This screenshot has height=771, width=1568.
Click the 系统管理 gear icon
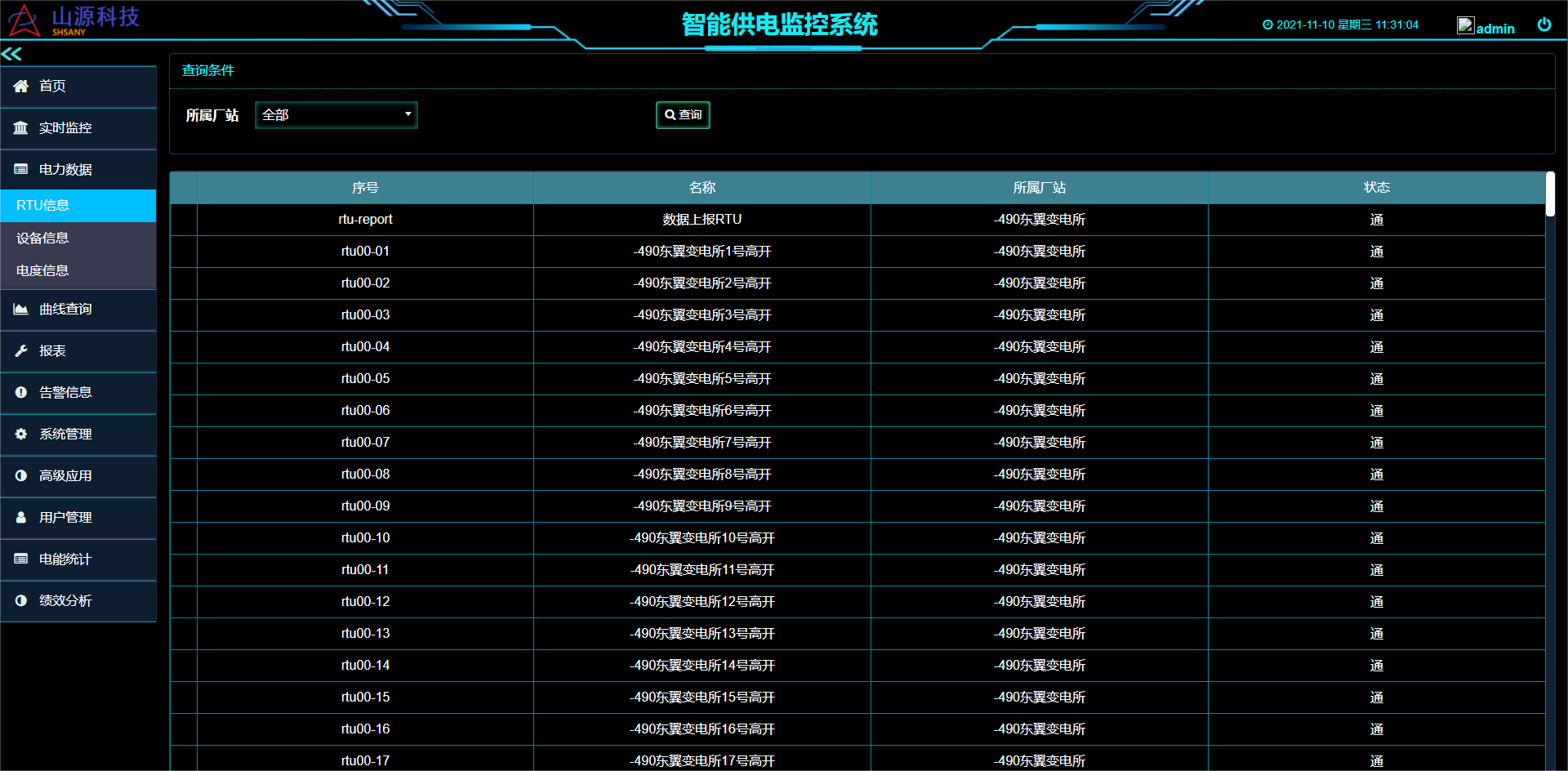coord(21,434)
